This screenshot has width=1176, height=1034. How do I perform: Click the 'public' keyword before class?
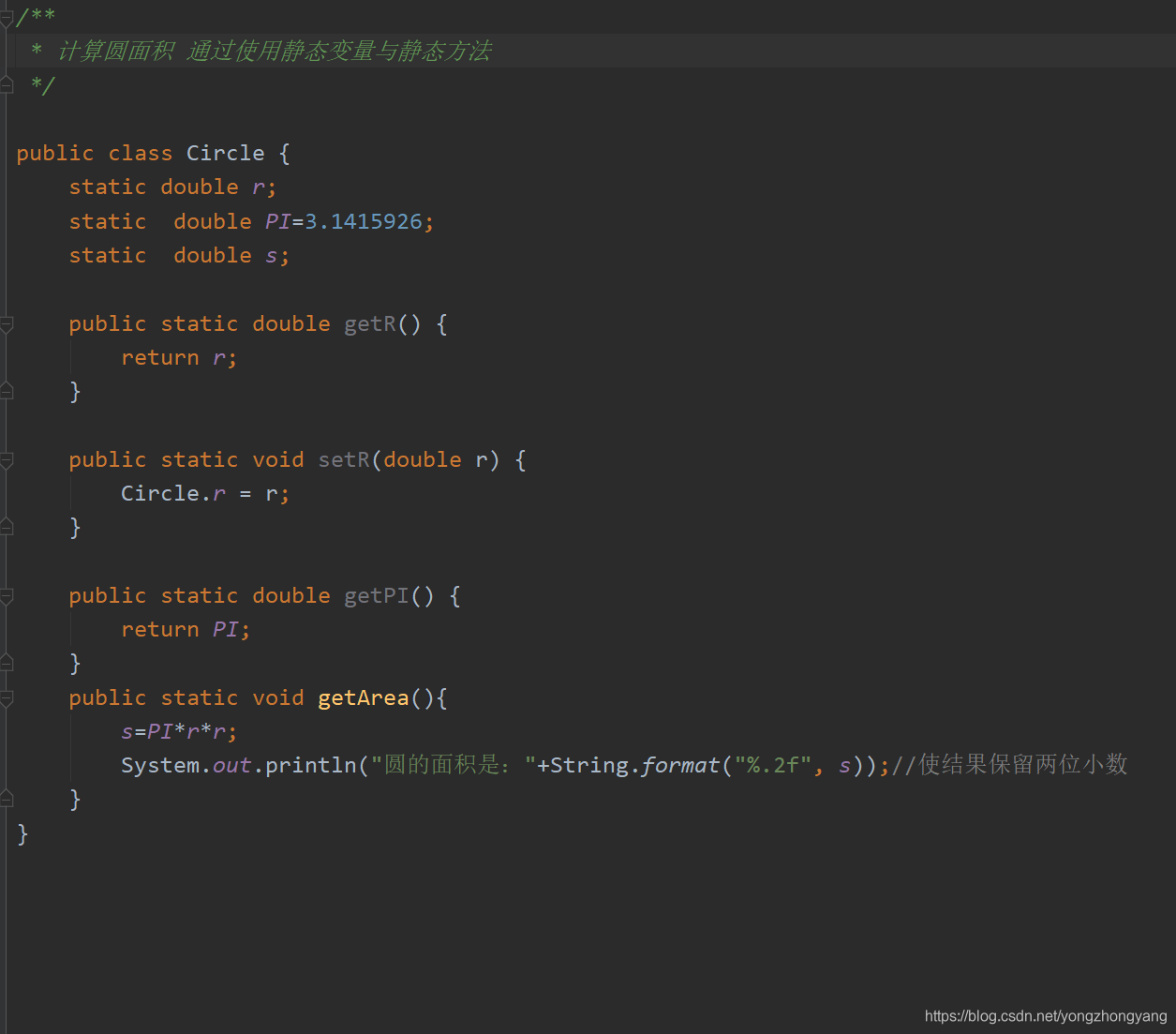tap(55, 154)
